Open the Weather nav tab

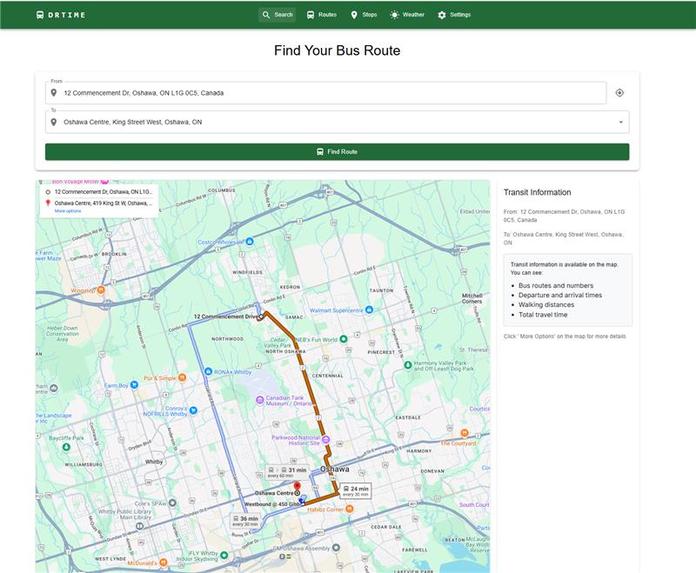pos(407,15)
